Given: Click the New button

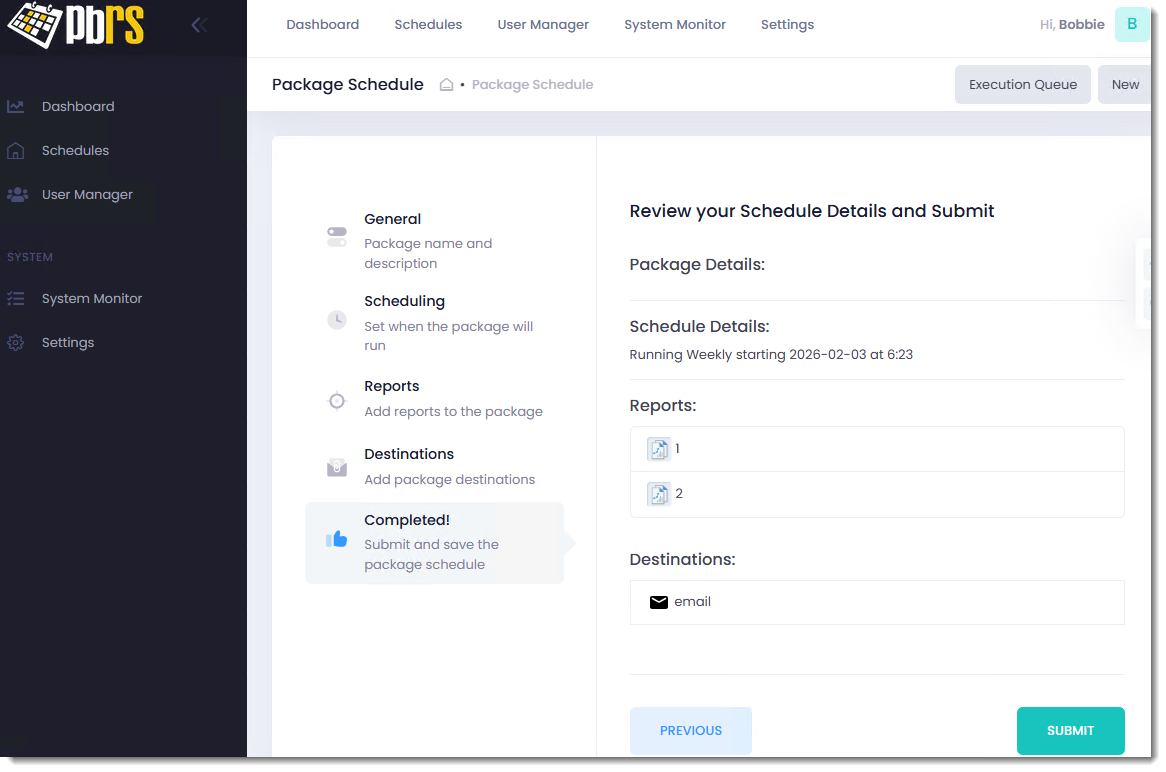Looking at the screenshot, I should 1125,85.
